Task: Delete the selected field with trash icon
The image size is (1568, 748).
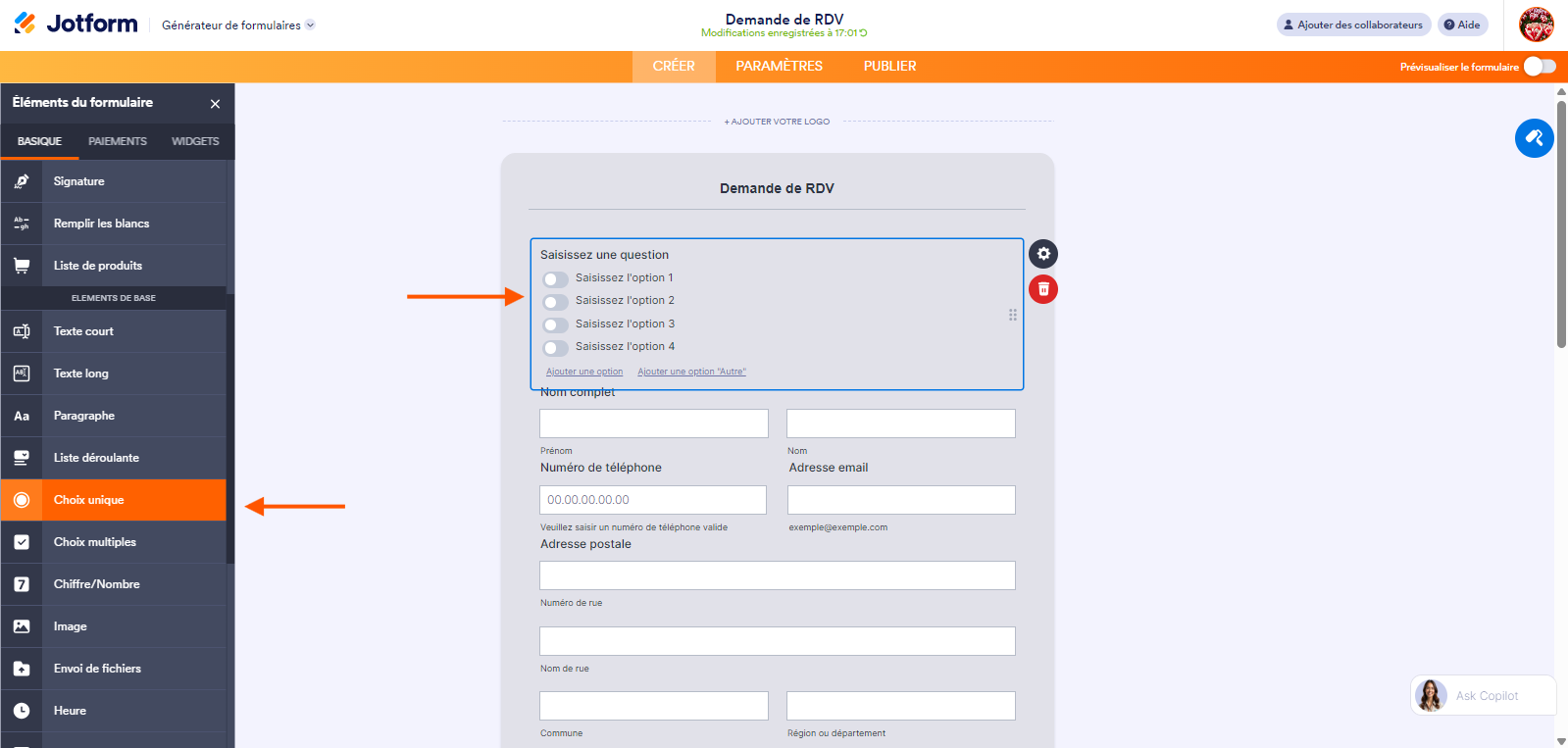Action: coord(1043,289)
